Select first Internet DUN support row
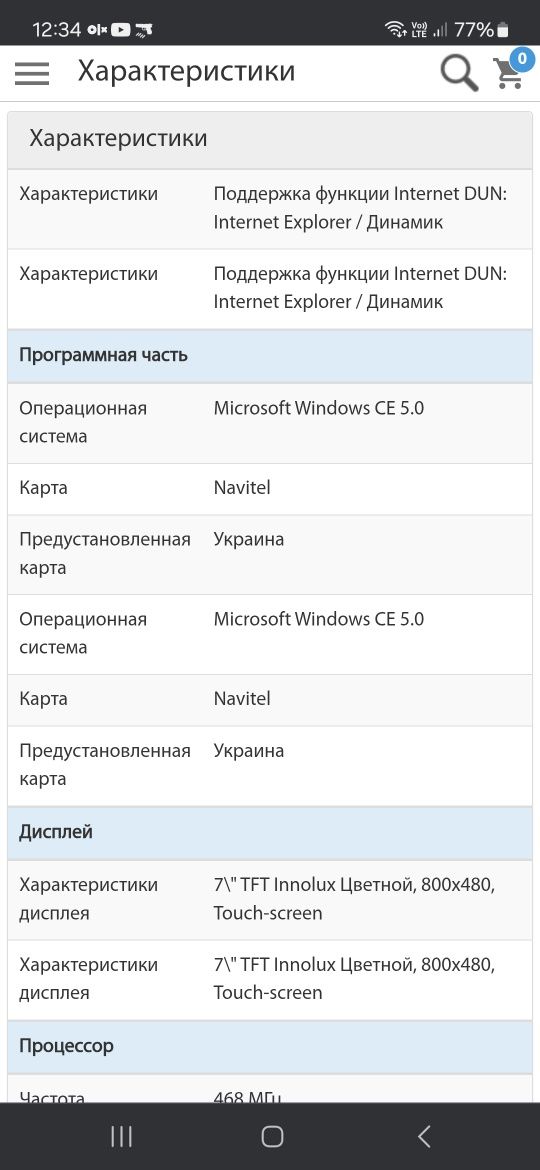This screenshot has height=1170, width=540. pos(270,209)
